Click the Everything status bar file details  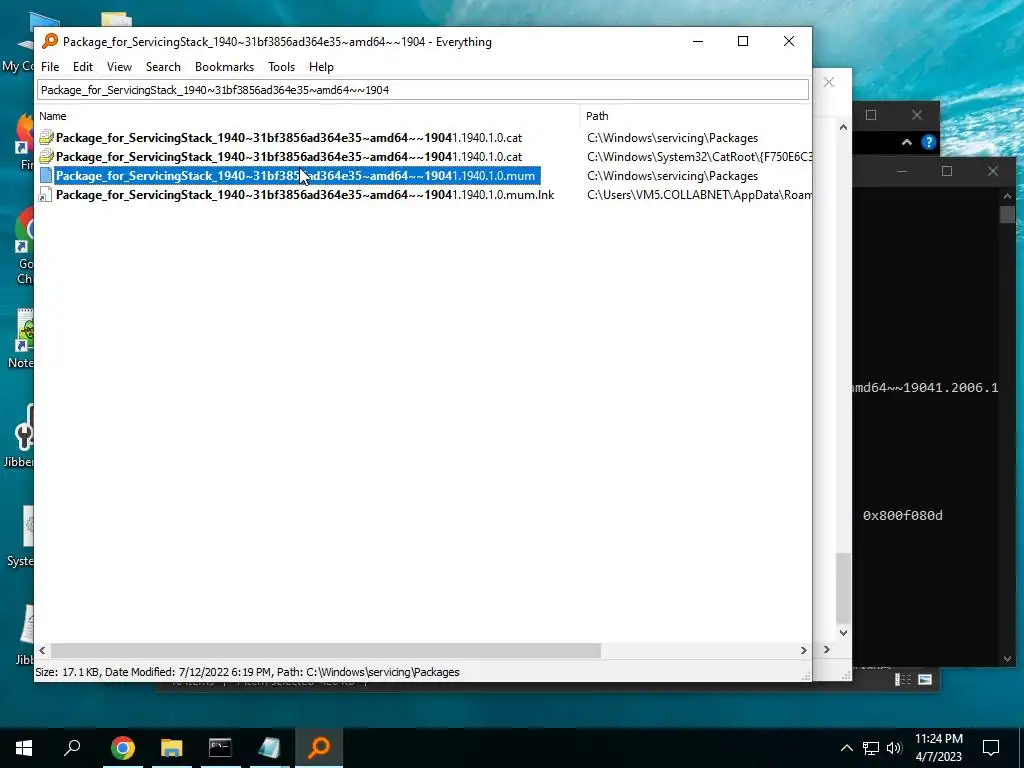[x=248, y=672]
